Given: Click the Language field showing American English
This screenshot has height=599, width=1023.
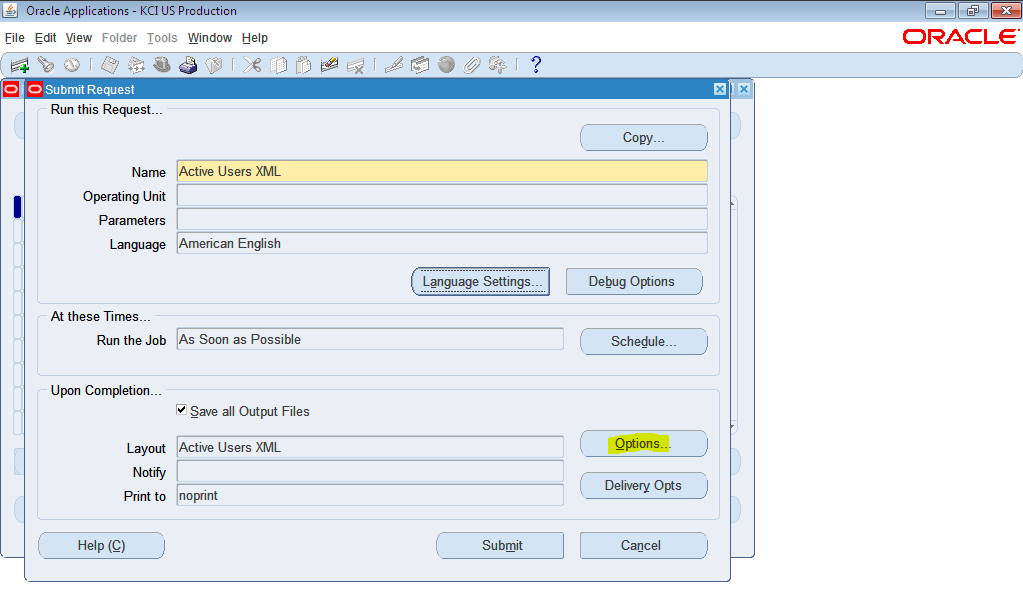Looking at the screenshot, I should tap(442, 243).
